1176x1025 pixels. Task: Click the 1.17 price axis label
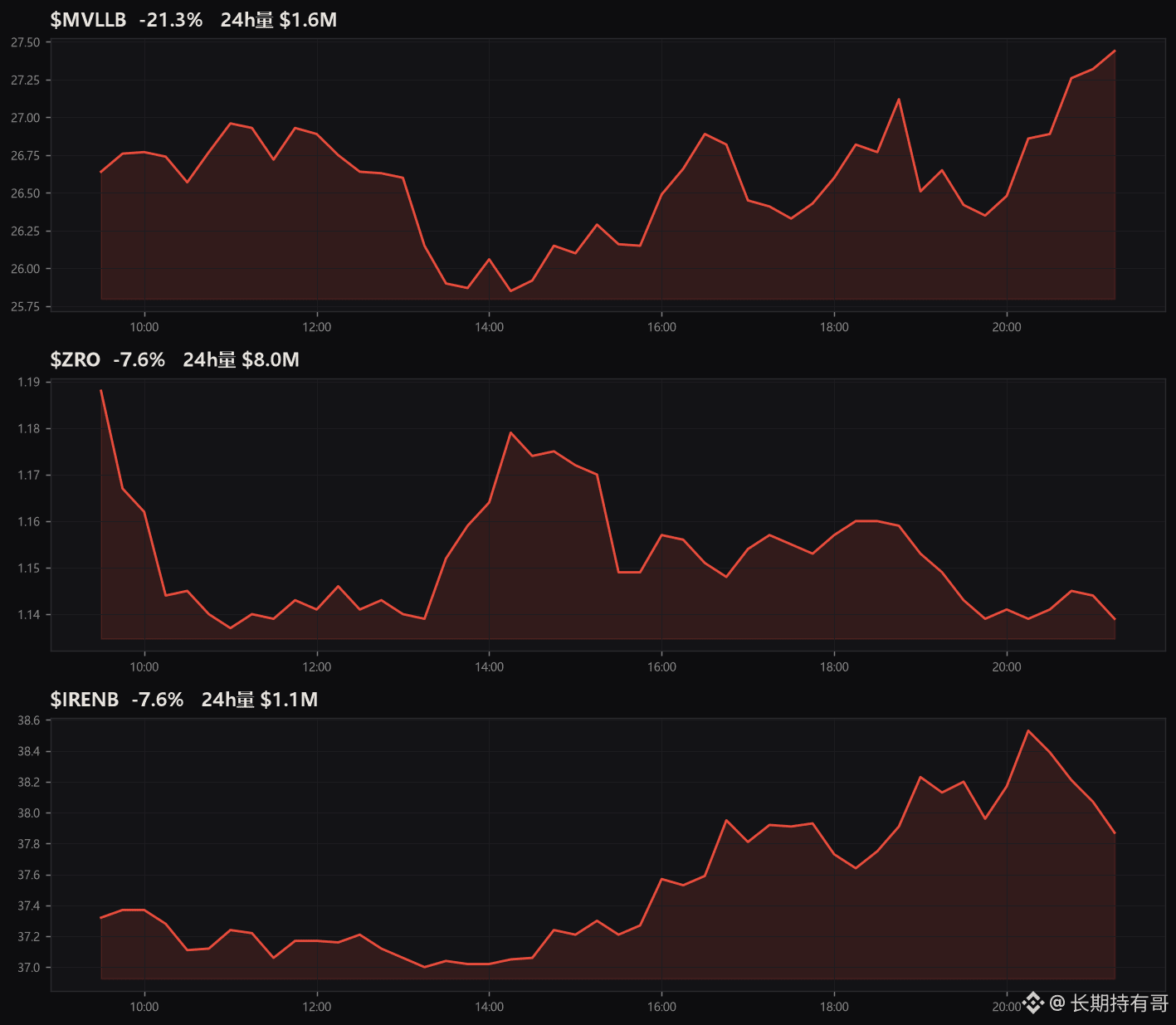[x=29, y=476]
